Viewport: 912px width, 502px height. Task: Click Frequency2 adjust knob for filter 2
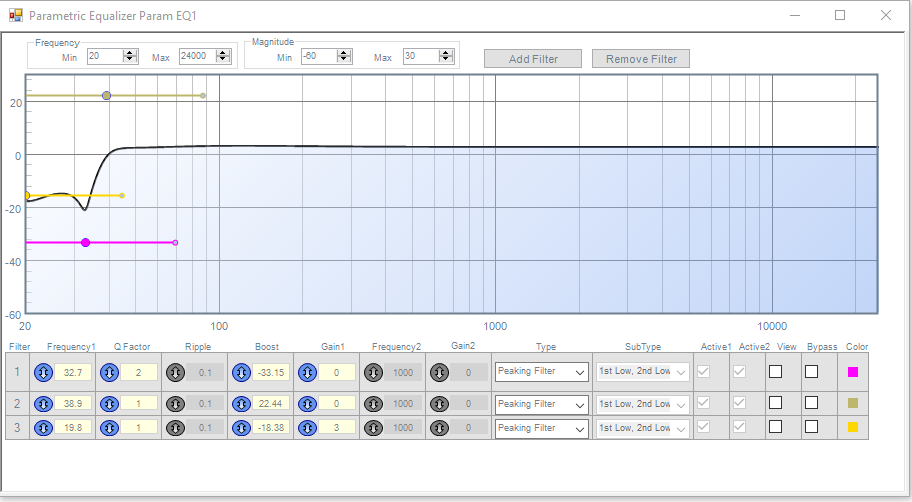tap(373, 404)
